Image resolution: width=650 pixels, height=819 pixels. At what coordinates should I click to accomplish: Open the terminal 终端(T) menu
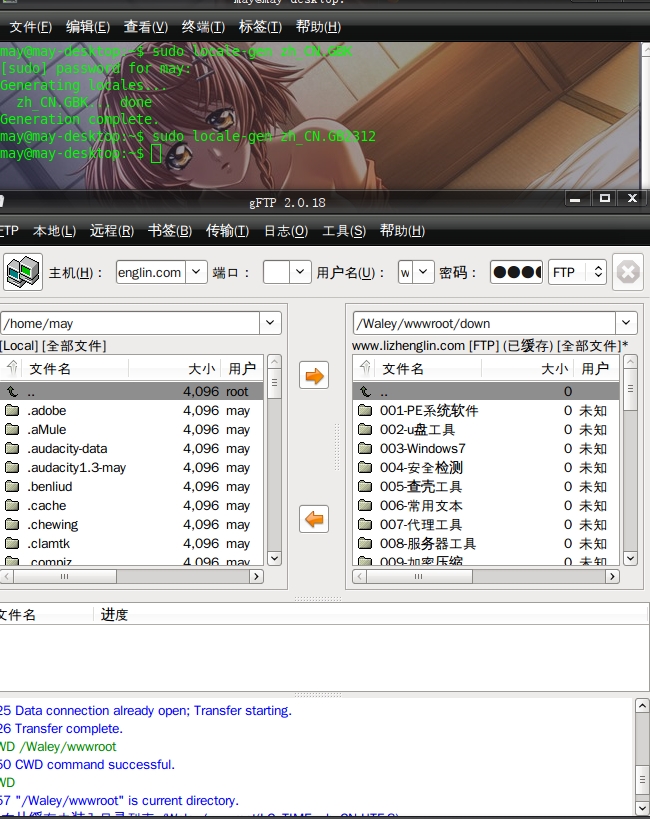click(x=203, y=27)
